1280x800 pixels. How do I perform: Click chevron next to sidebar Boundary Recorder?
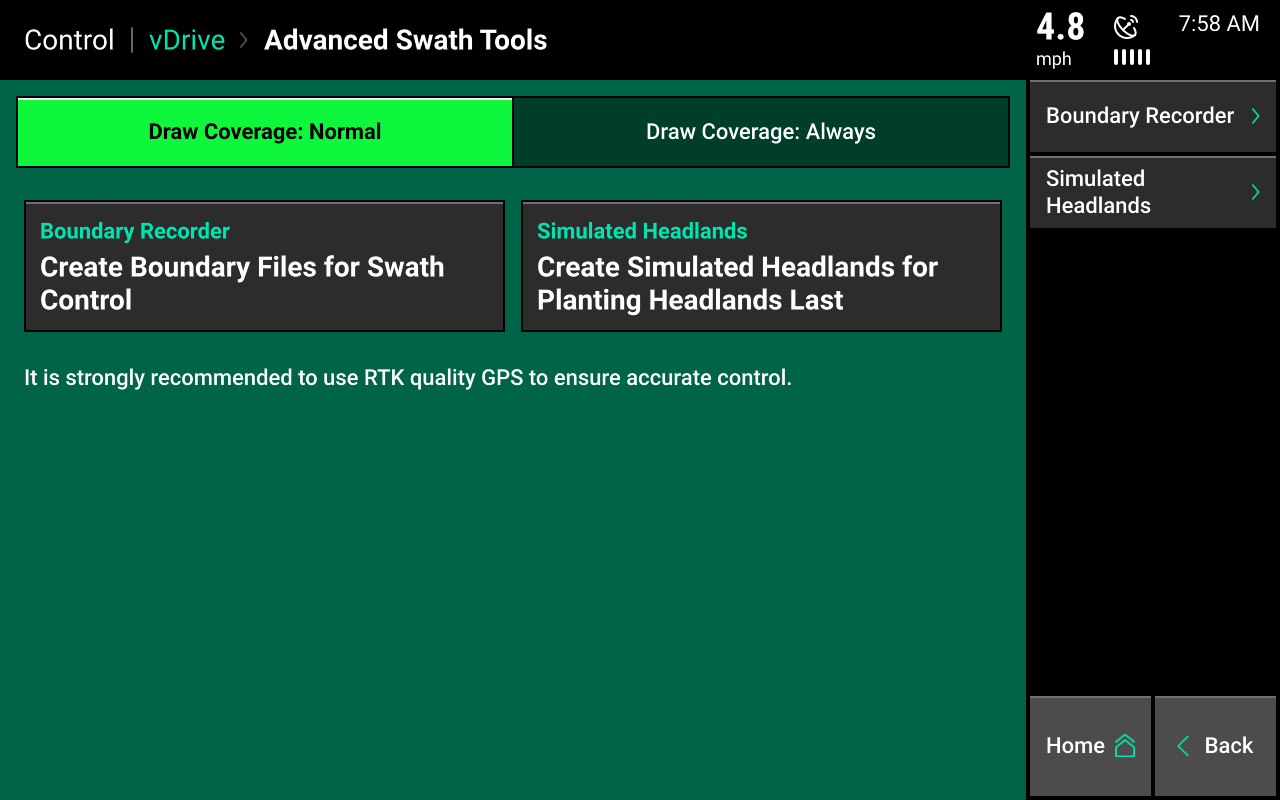[x=1256, y=116]
